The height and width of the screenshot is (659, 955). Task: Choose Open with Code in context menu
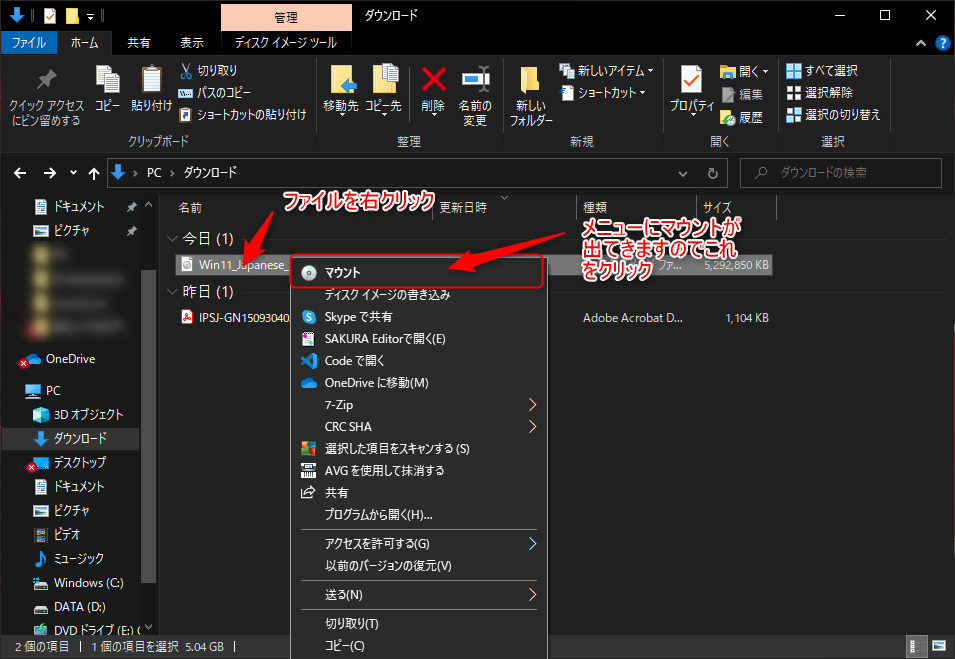click(419, 361)
